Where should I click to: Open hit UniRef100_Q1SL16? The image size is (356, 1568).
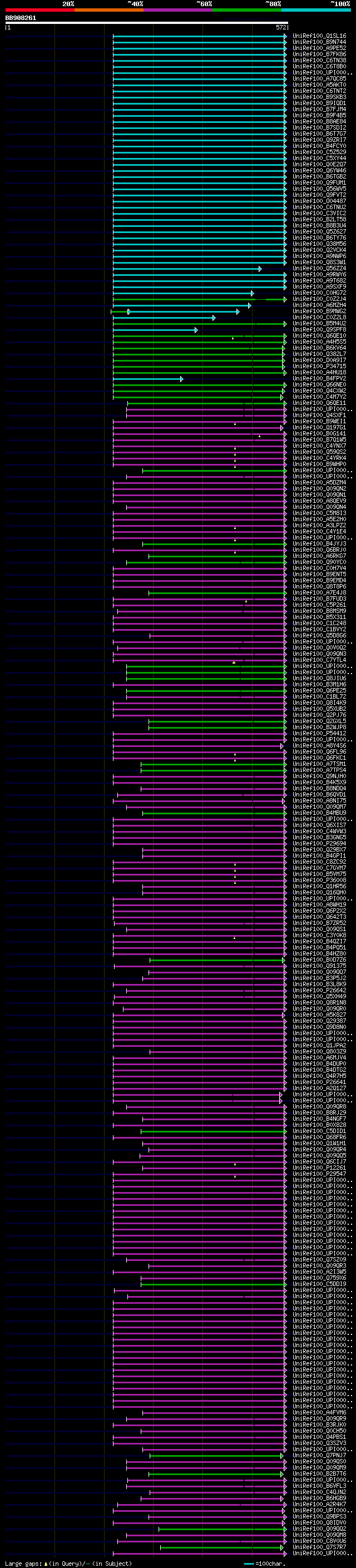pos(319,36)
